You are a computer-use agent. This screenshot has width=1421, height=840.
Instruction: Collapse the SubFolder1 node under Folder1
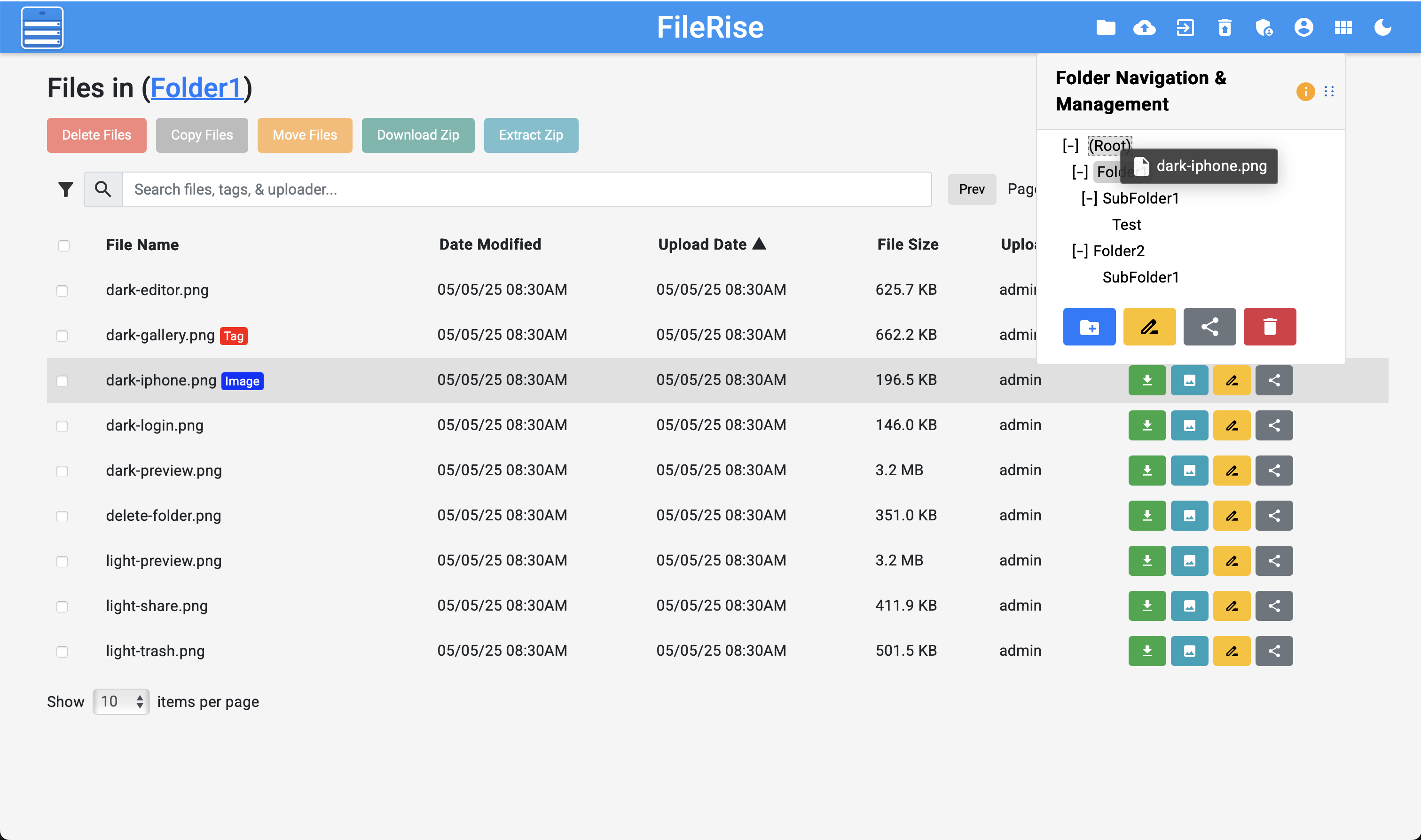click(x=1089, y=198)
